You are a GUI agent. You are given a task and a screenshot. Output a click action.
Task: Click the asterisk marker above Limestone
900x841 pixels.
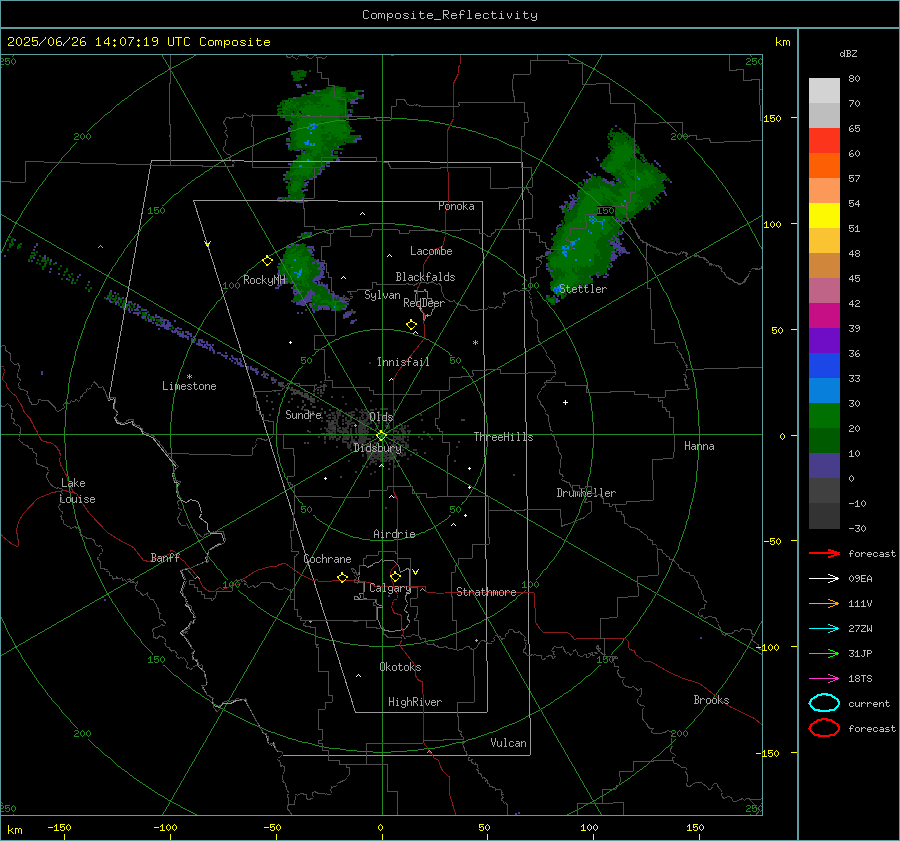[189, 377]
